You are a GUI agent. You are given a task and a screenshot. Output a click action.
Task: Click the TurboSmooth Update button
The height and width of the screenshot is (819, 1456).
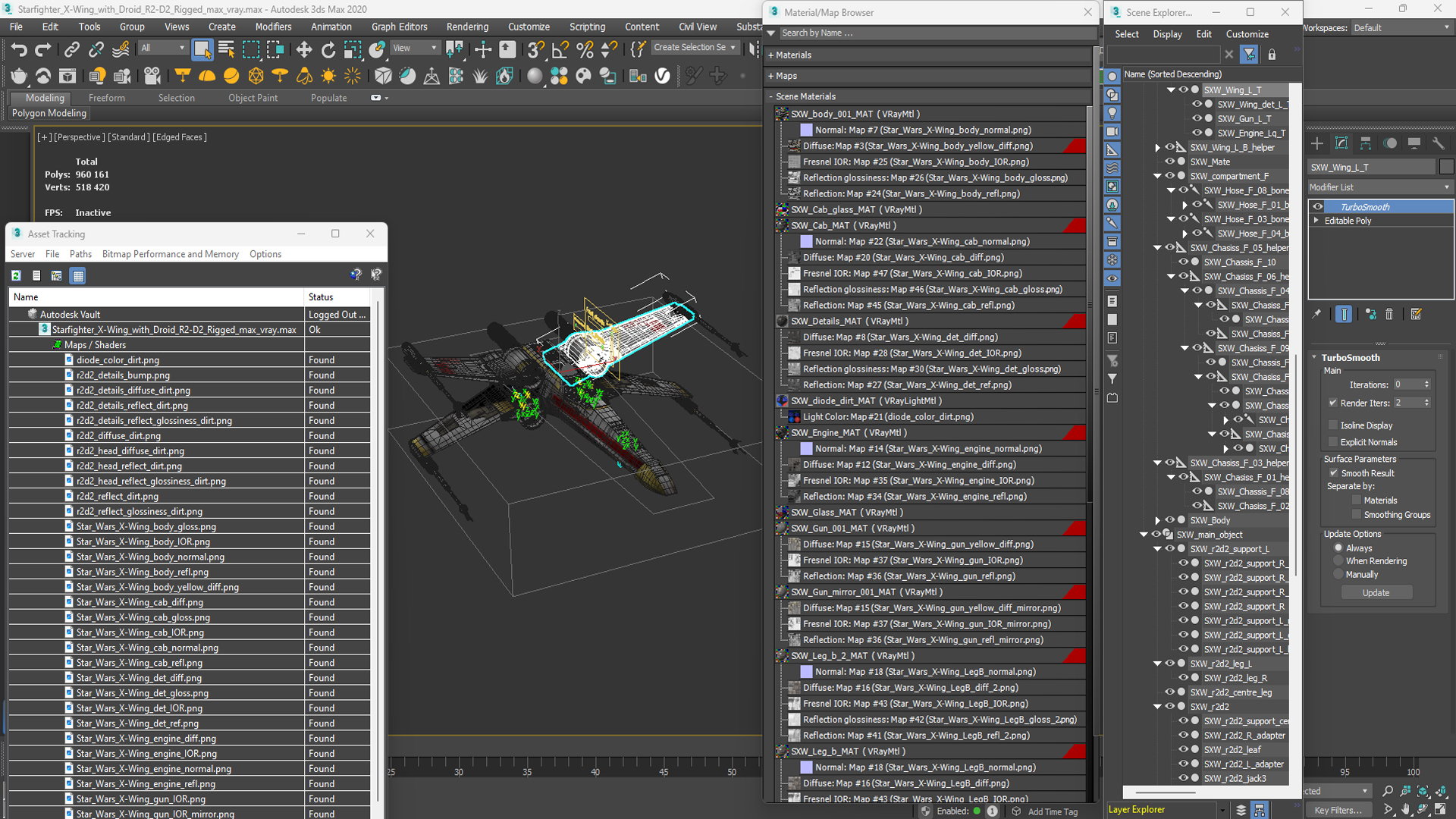click(x=1376, y=593)
